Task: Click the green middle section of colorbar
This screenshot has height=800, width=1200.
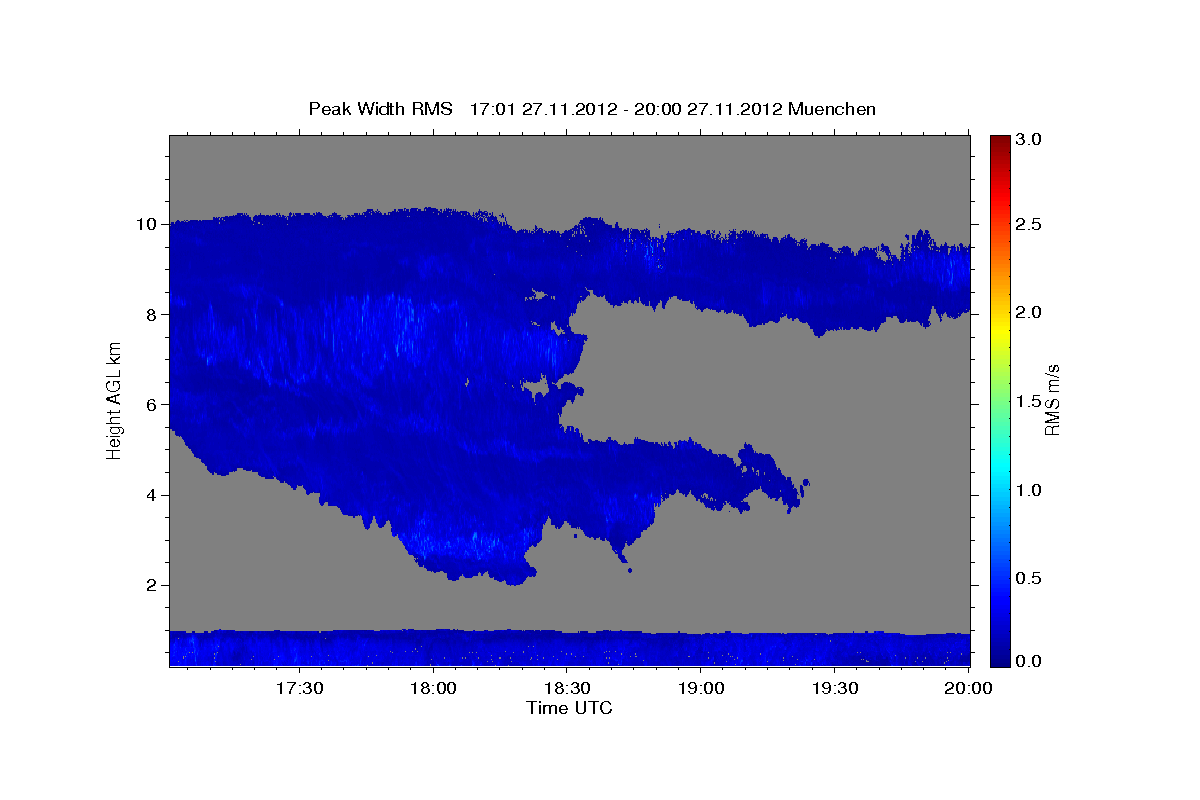Action: pyautogui.click(x=999, y=400)
